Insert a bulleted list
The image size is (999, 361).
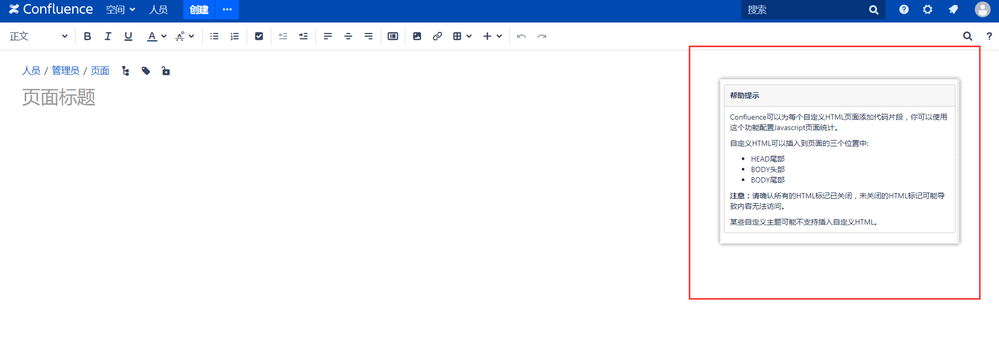click(215, 36)
